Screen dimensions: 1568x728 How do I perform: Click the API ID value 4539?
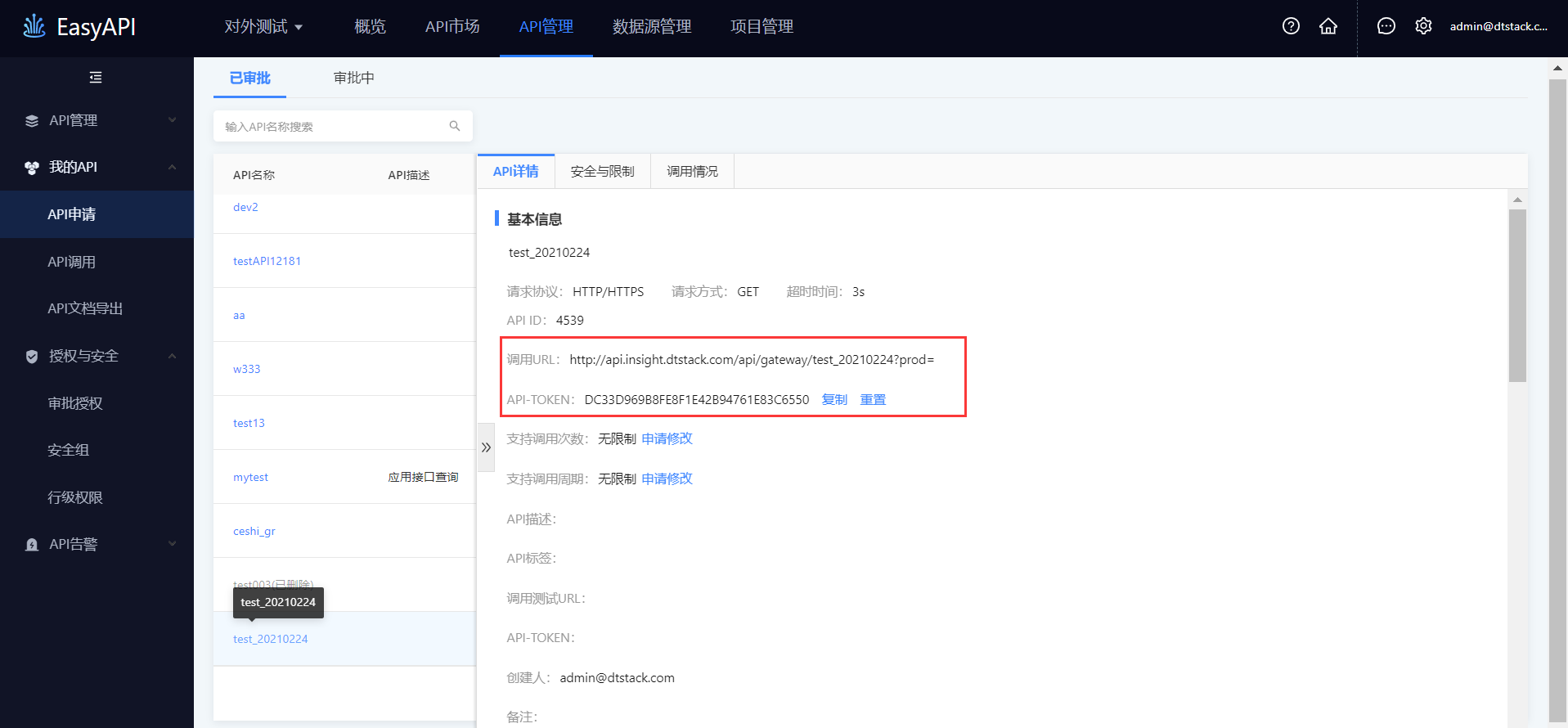point(570,320)
